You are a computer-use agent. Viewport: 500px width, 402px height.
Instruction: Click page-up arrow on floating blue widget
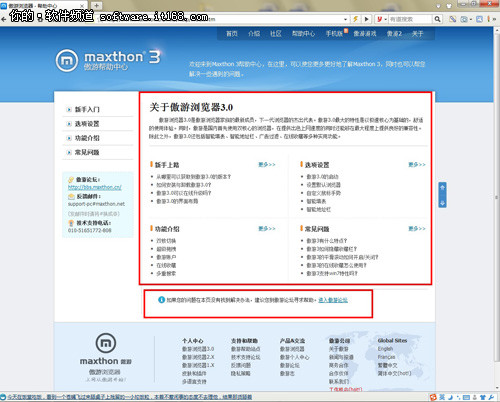[442, 188]
